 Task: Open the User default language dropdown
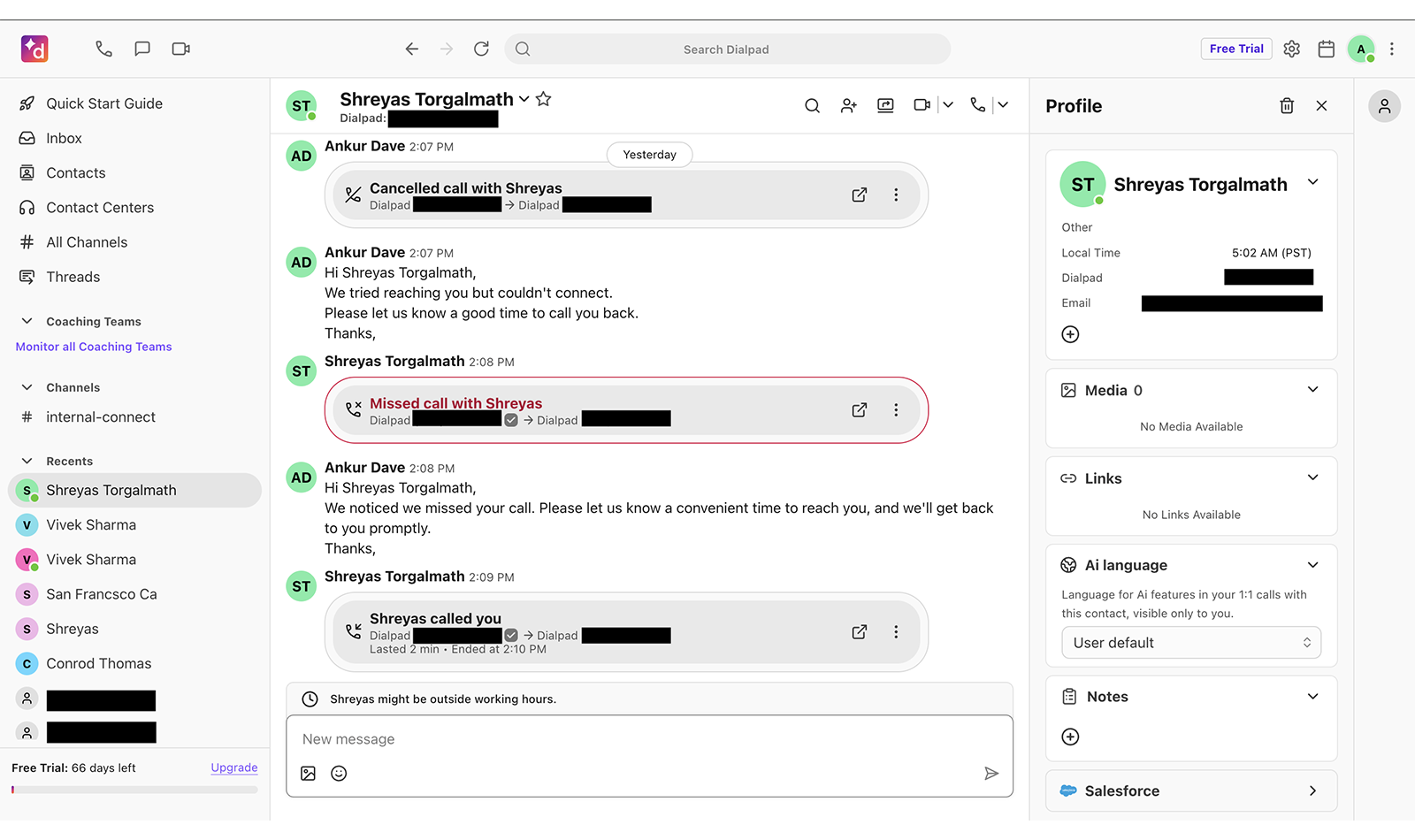pos(1191,643)
